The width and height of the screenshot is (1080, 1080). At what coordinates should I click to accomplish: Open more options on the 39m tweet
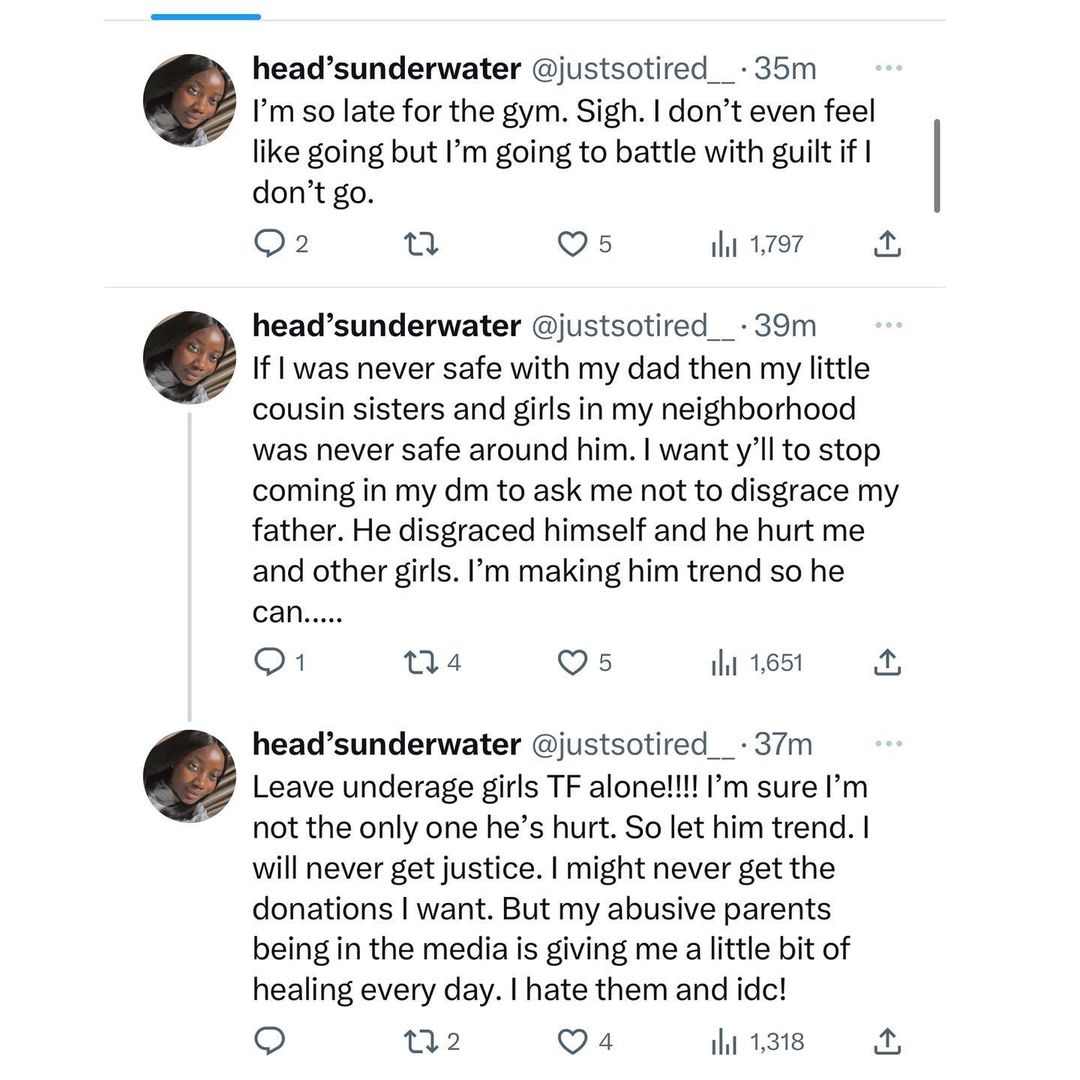coord(888,325)
